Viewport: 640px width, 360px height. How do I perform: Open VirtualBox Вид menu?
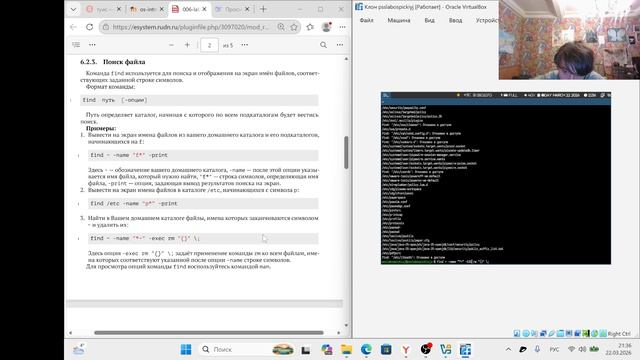429,20
